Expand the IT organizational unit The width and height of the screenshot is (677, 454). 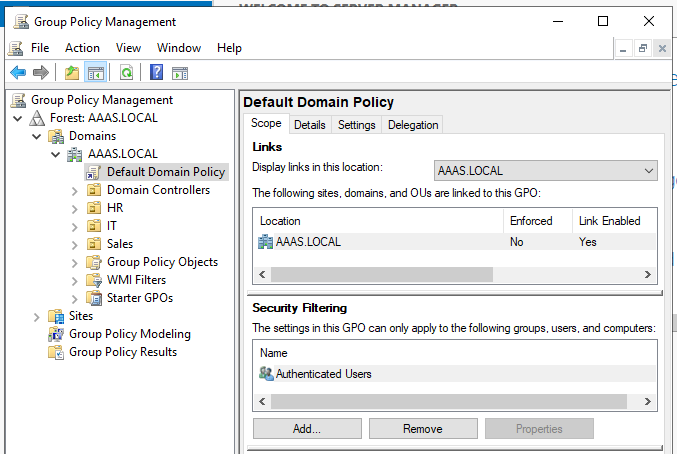pos(74,227)
